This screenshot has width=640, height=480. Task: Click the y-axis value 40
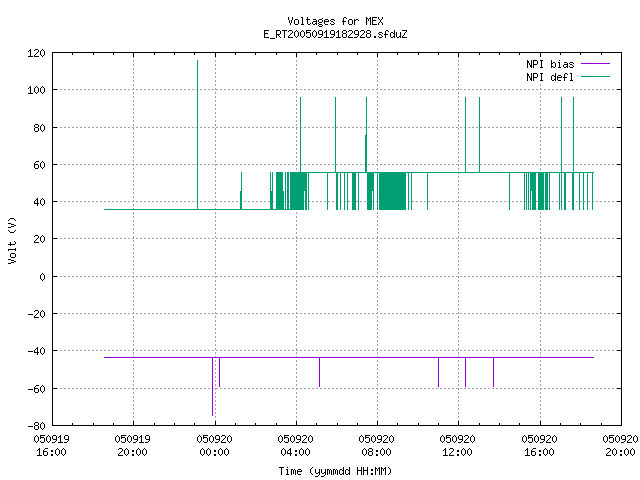tap(39, 202)
